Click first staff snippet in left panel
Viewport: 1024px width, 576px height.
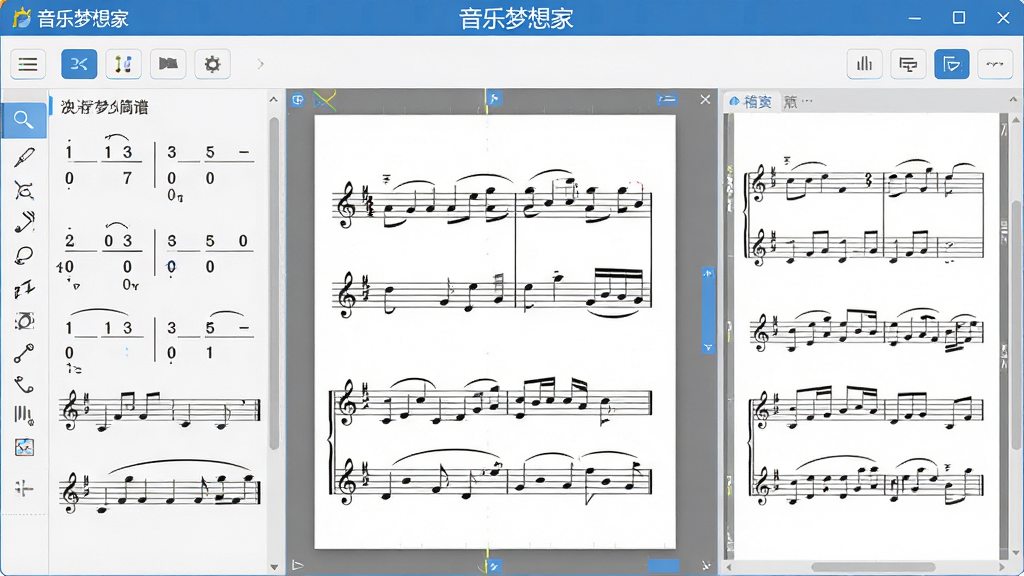(160, 411)
